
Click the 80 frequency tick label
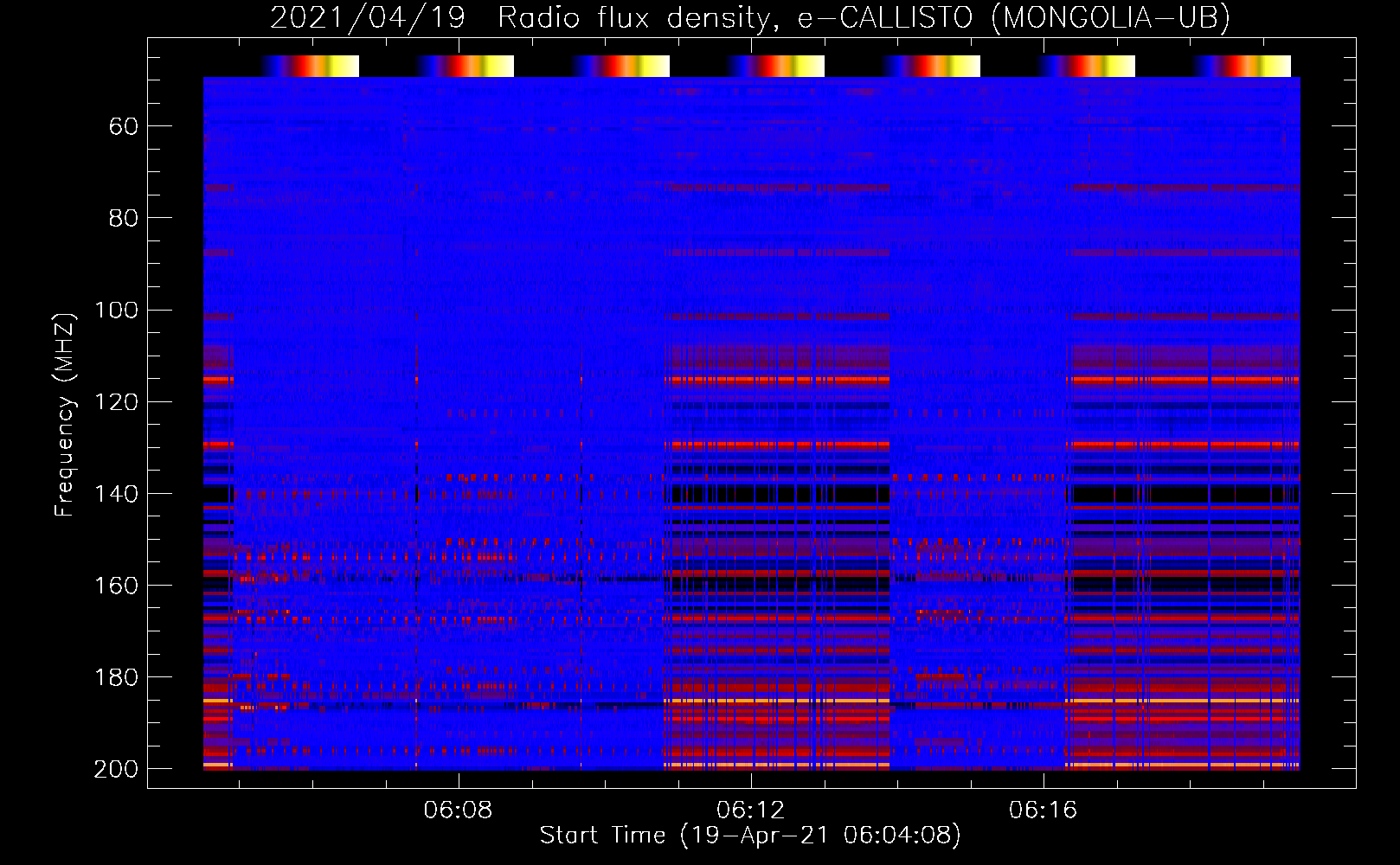124,218
